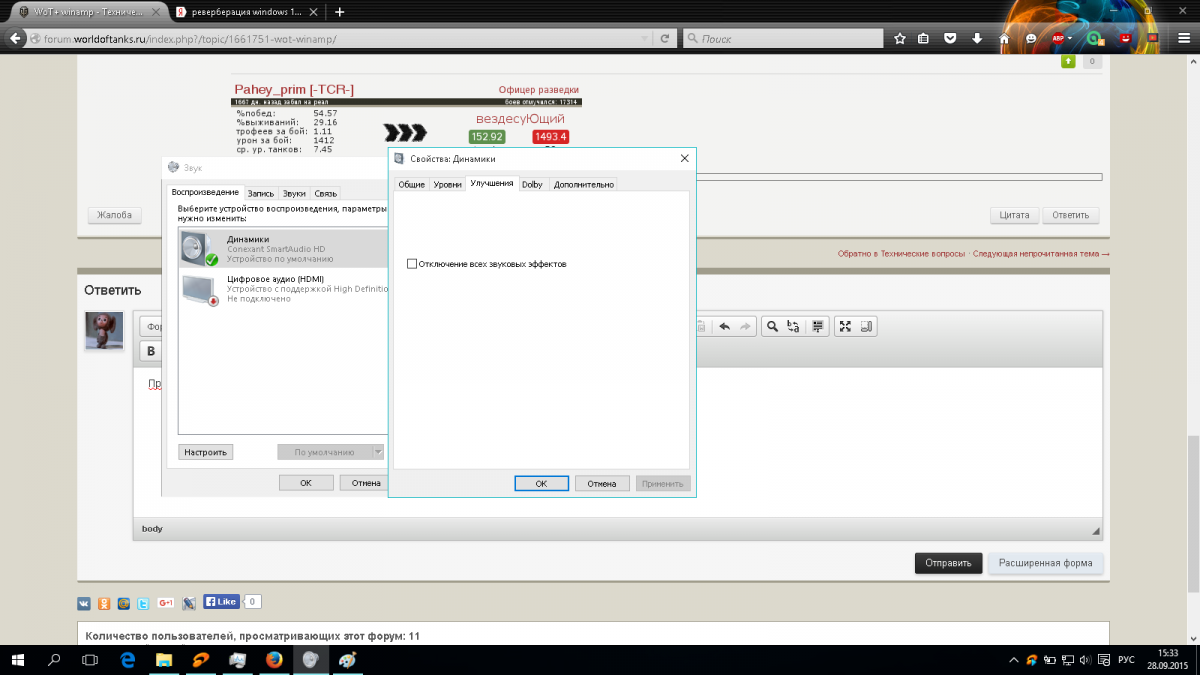Open Запись tab in Звук window
The height and width of the screenshot is (675, 1200).
[261, 193]
